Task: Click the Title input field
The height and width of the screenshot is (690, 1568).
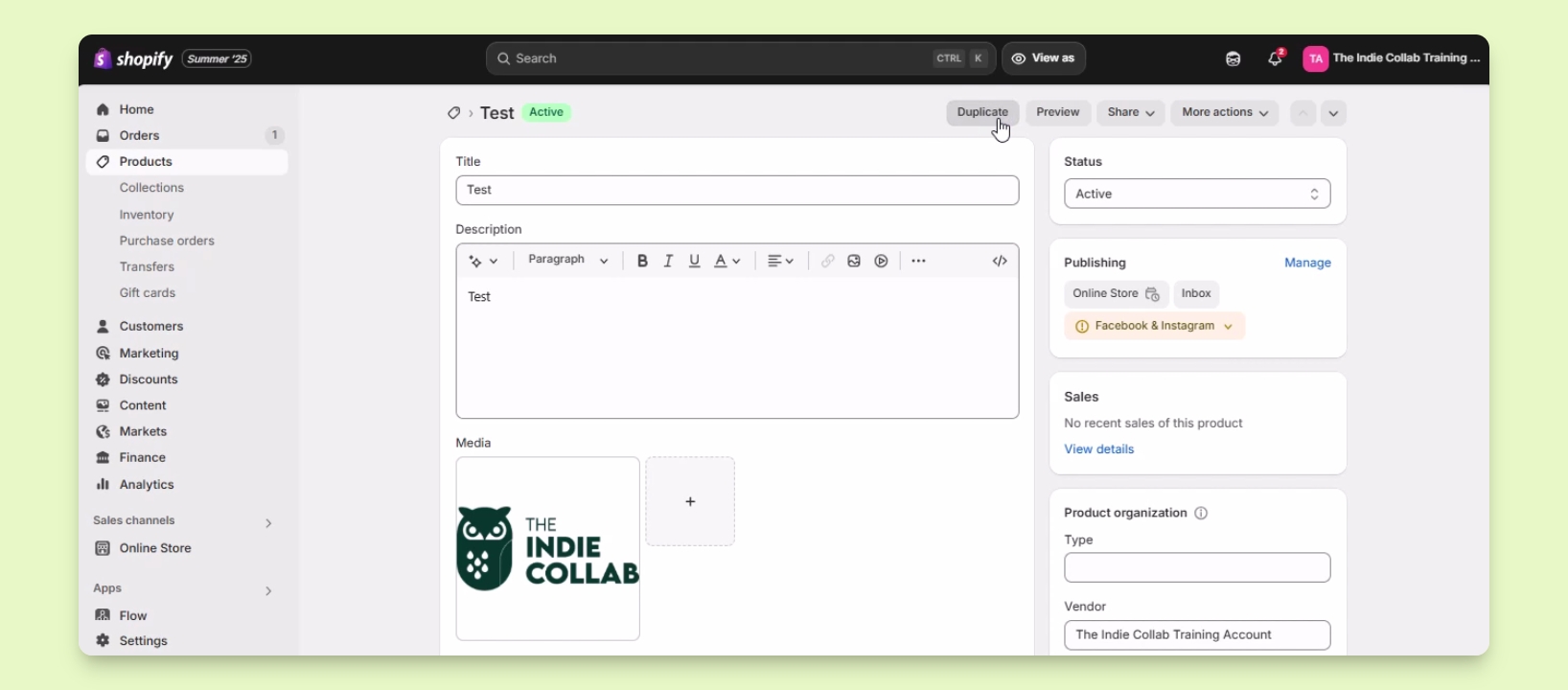Action: pyautogui.click(x=737, y=190)
